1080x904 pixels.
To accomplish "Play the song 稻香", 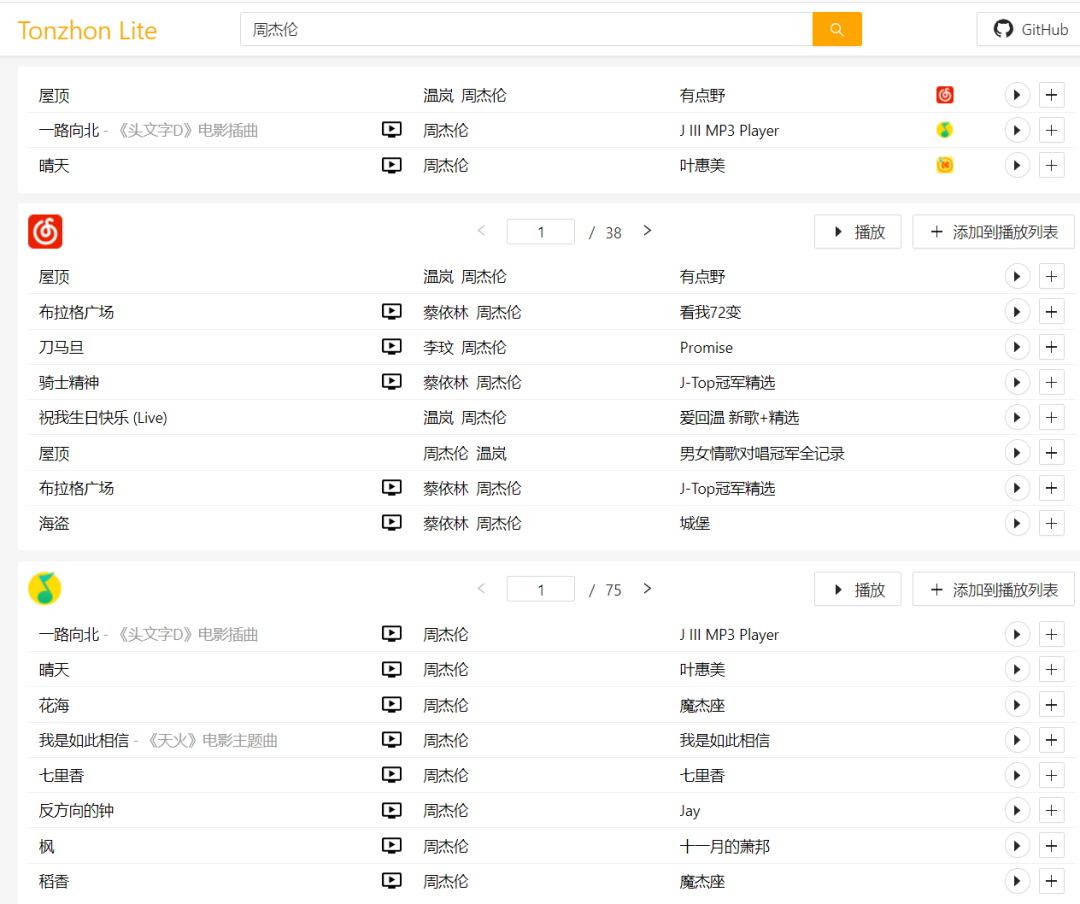I will click(1017, 881).
